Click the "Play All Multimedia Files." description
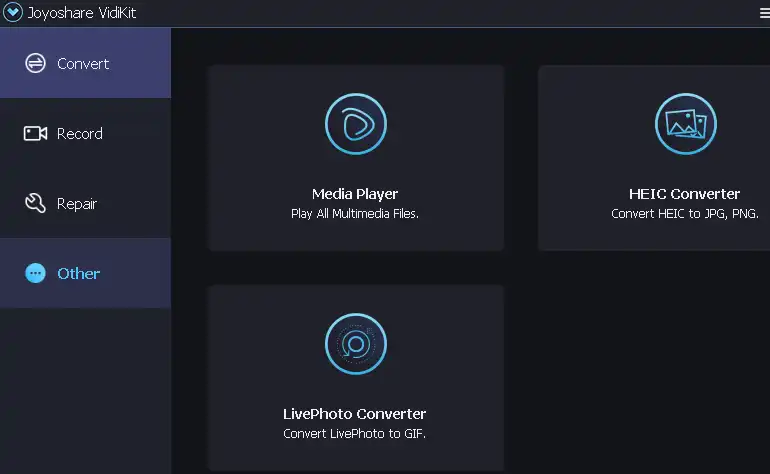Viewport: 770px width, 474px height. 355,214
